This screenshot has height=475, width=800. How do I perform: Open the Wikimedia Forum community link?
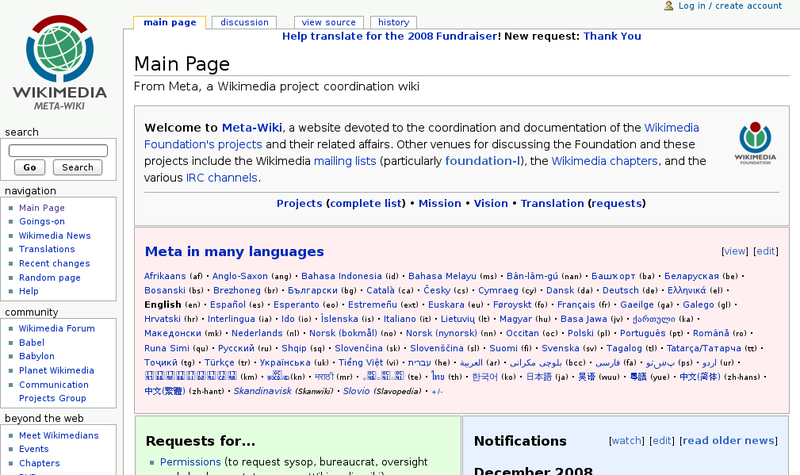(56, 328)
